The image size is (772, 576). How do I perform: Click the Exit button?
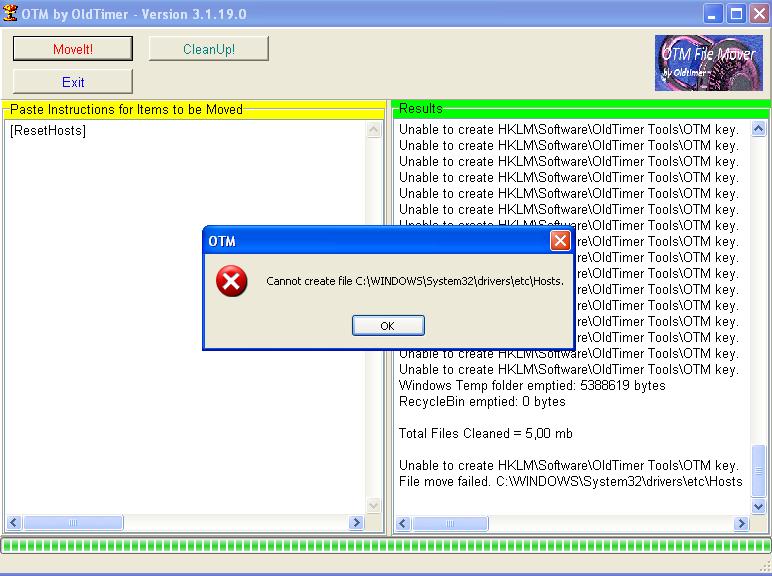[73, 82]
